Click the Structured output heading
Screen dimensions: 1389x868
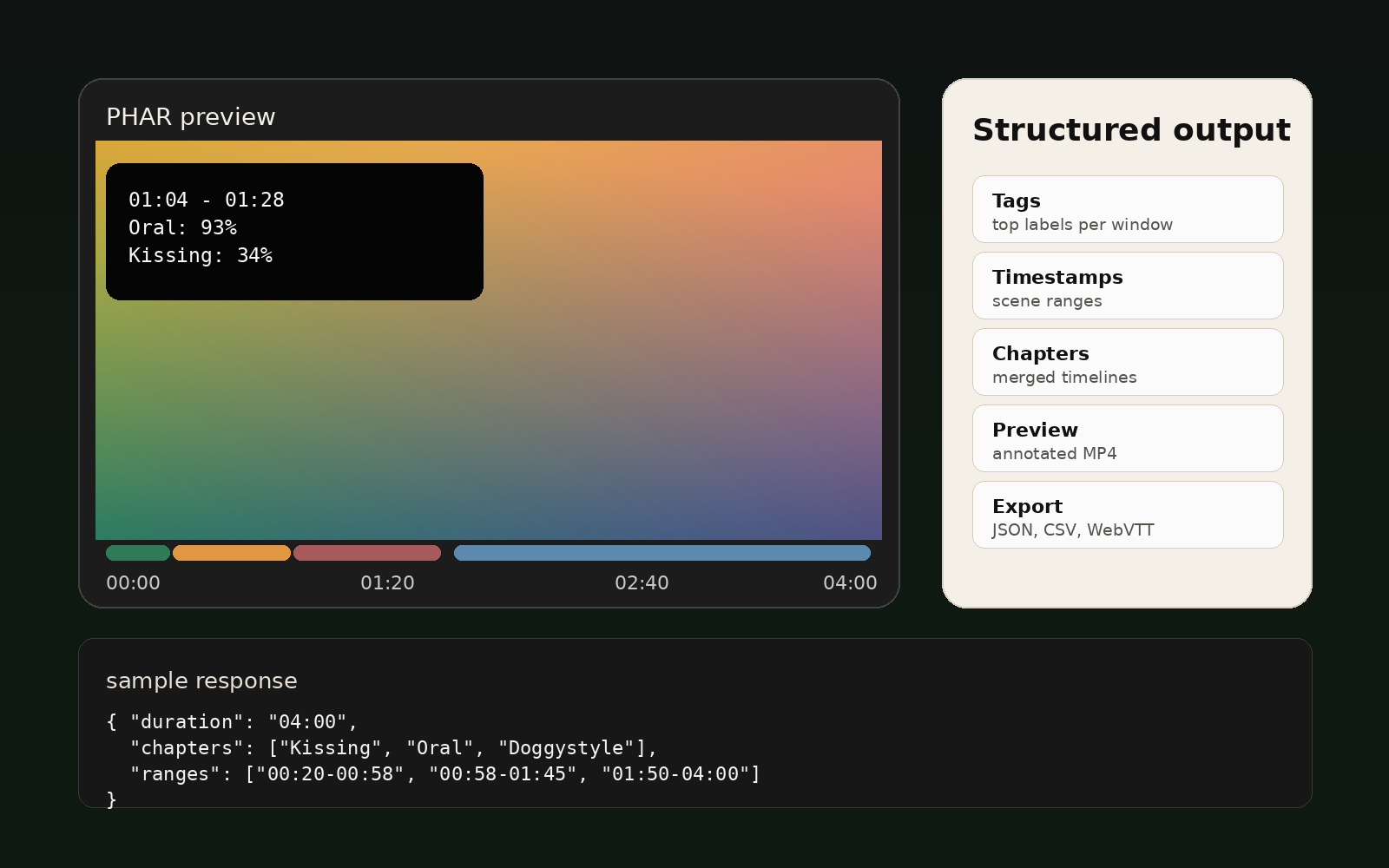coord(1131,130)
